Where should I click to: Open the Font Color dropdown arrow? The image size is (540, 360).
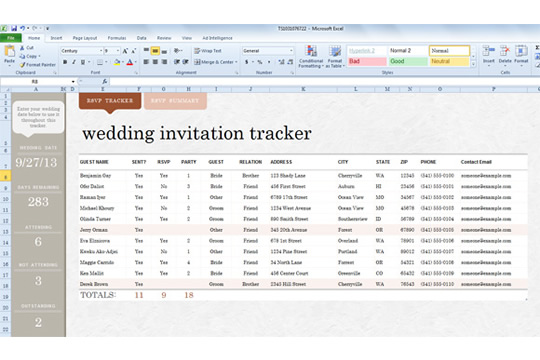tap(136, 62)
